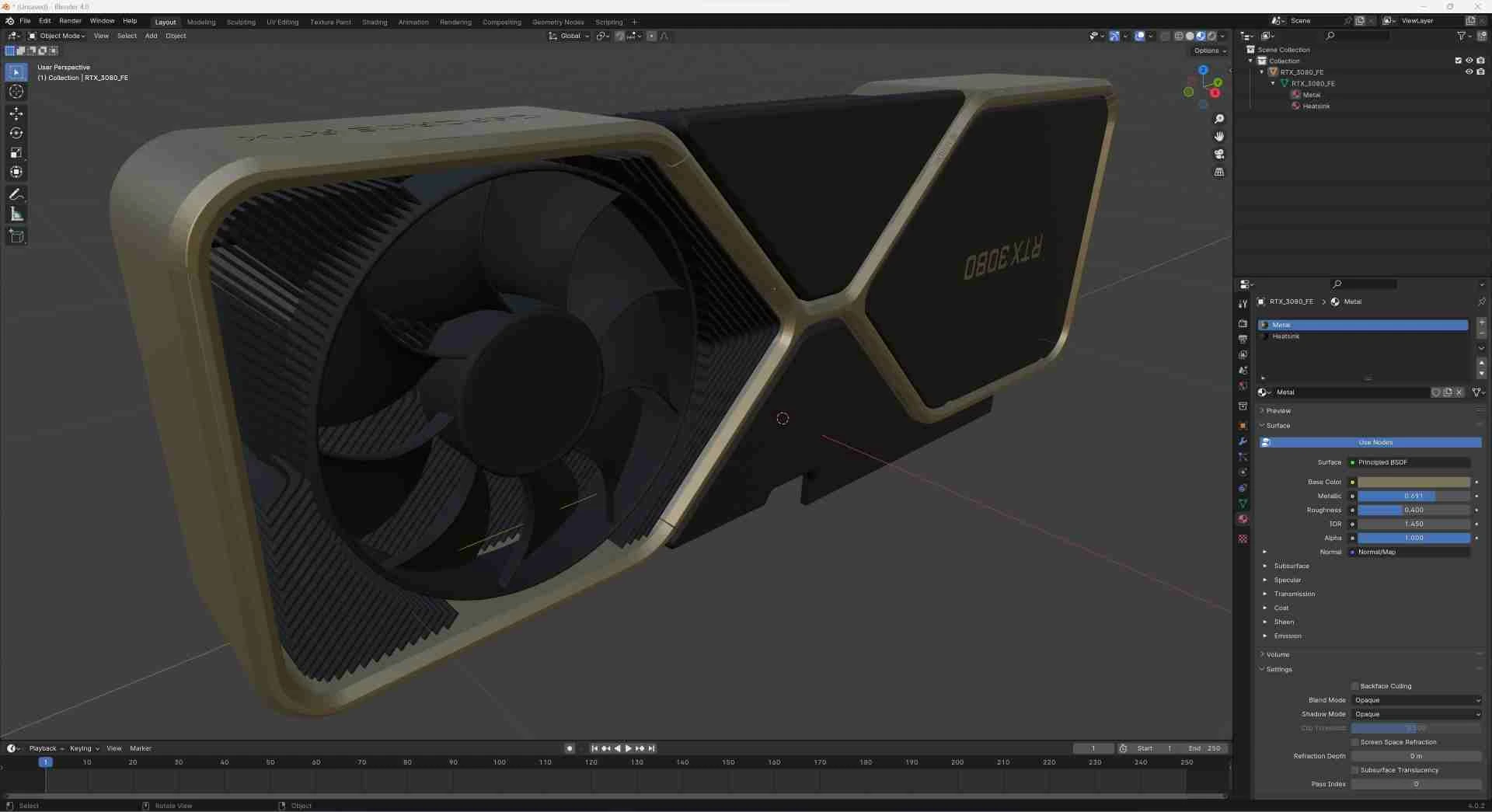Image resolution: width=1492 pixels, height=812 pixels.
Task: Hide RTX_3080_FE object via eye icon
Action: pos(1469,71)
